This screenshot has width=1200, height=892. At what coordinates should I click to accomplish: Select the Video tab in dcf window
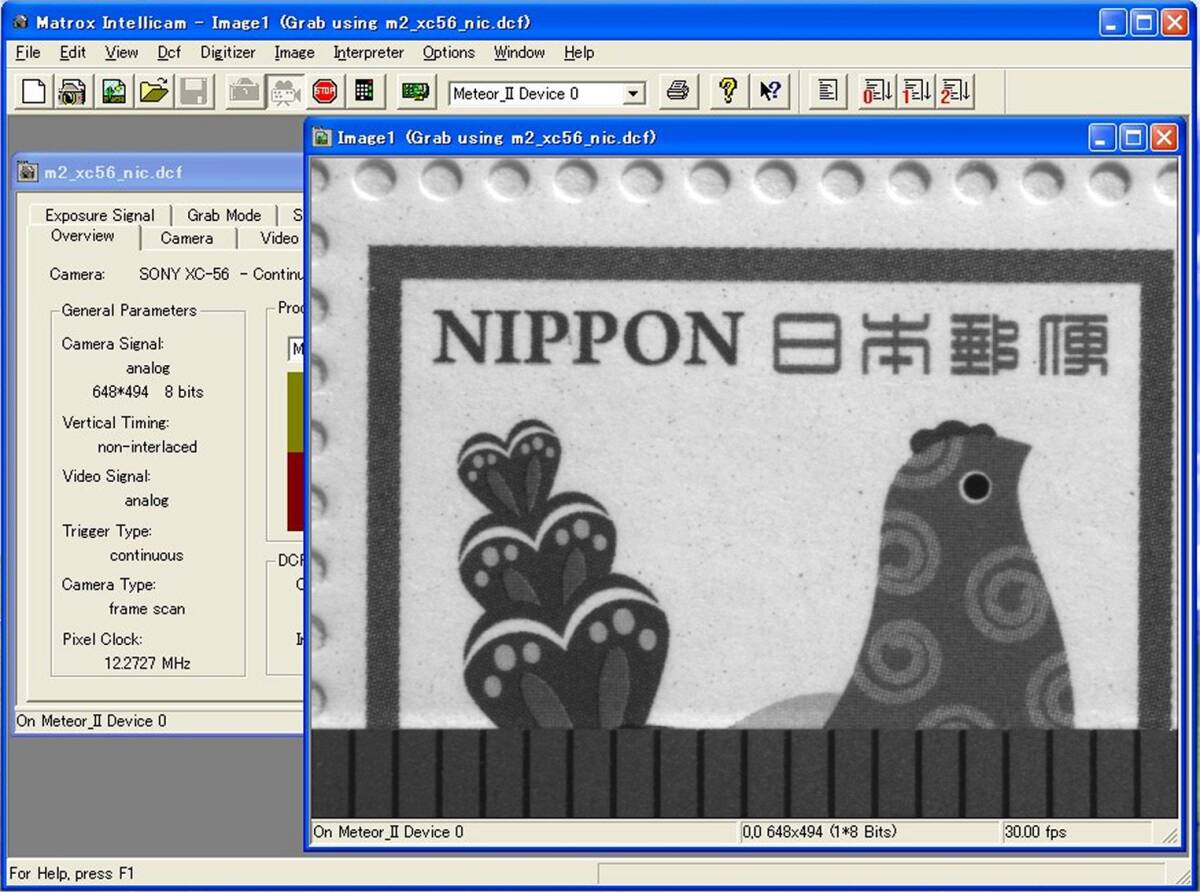coord(279,238)
